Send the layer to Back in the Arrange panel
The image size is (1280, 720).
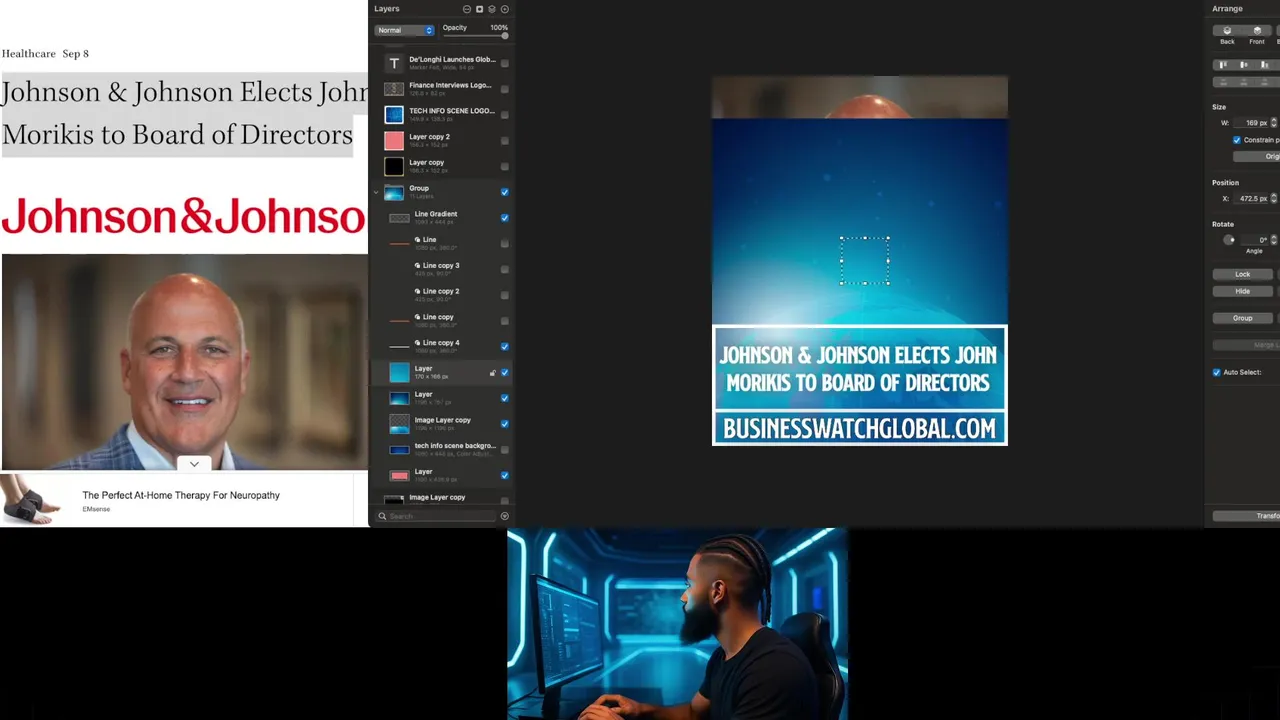coord(1227,31)
